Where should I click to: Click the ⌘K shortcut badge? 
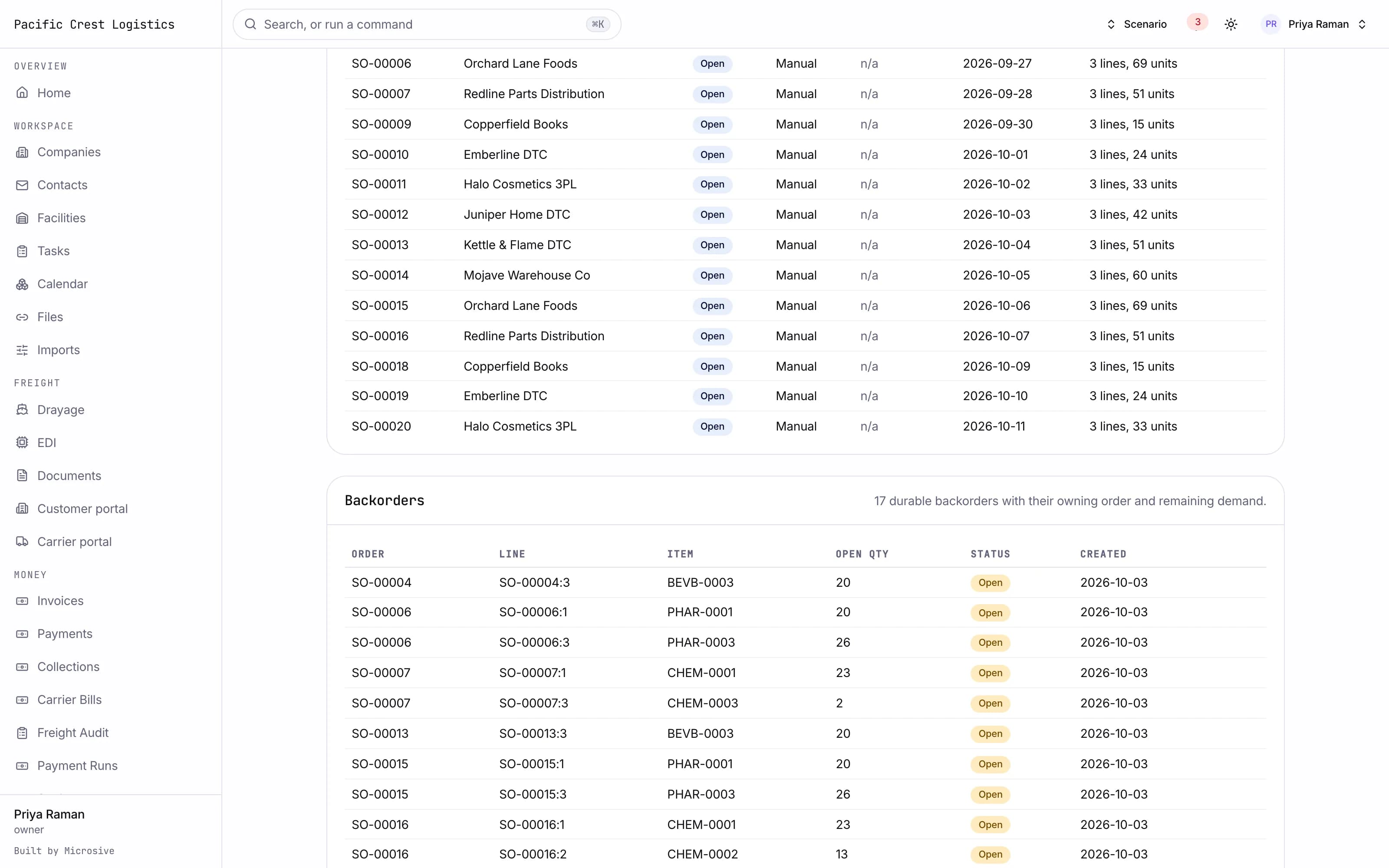[598, 24]
